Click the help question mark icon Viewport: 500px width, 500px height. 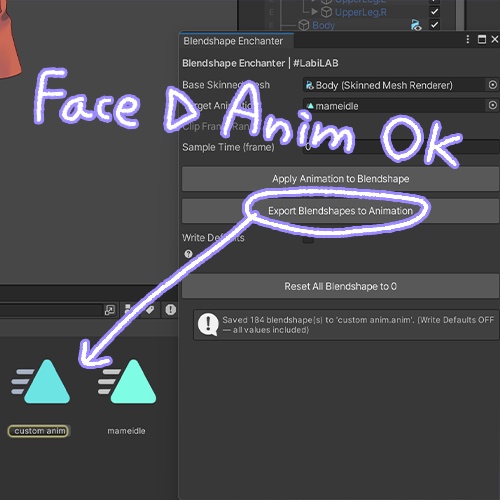coord(188,254)
